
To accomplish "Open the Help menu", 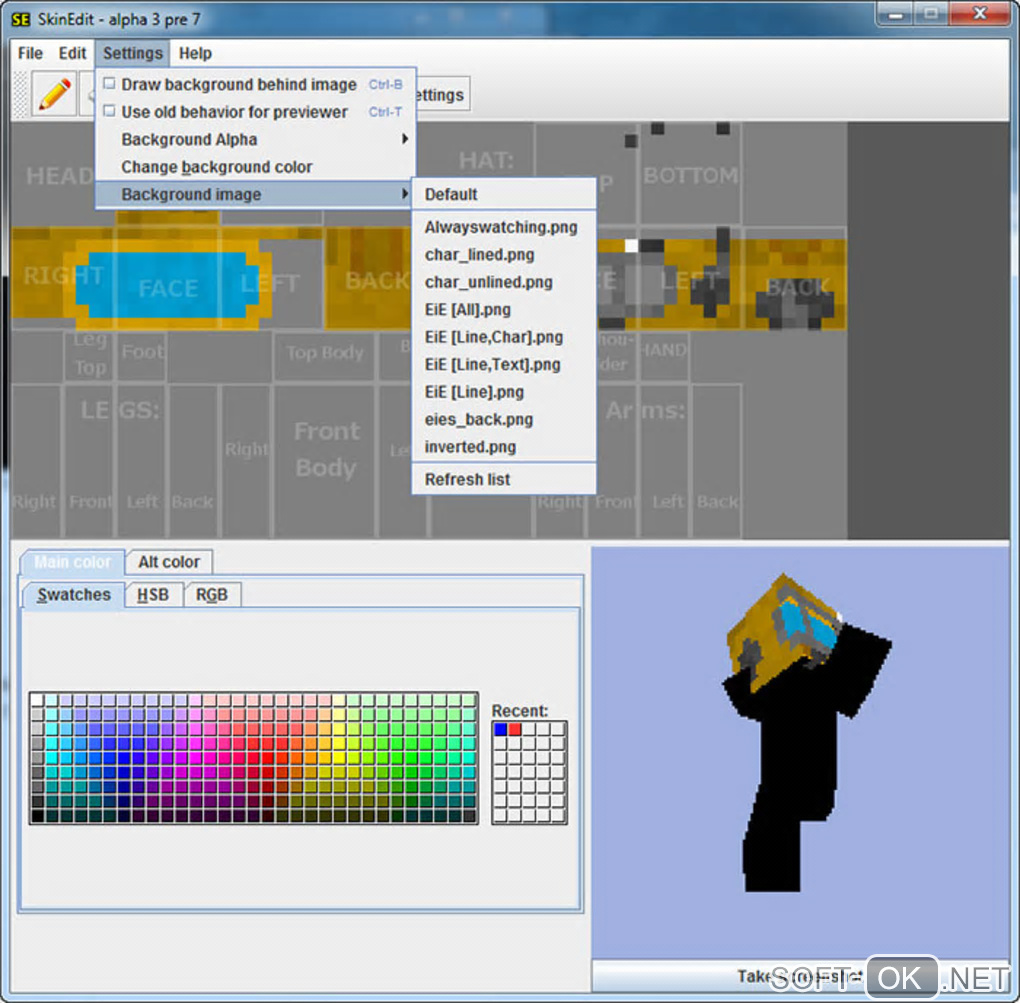I will point(195,53).
